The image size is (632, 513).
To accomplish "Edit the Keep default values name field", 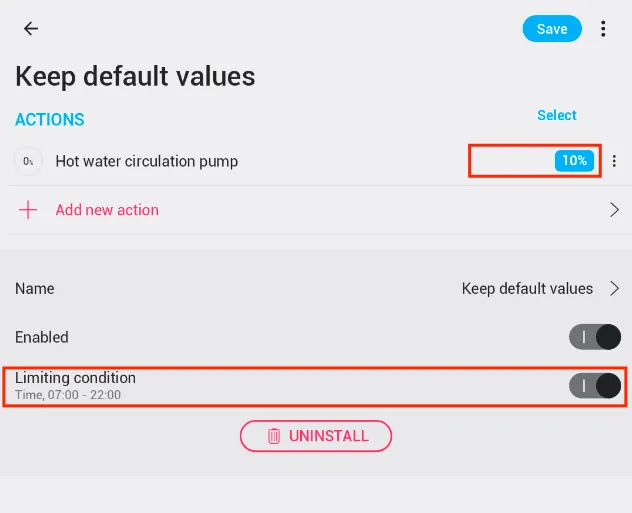I will point(527,288).
